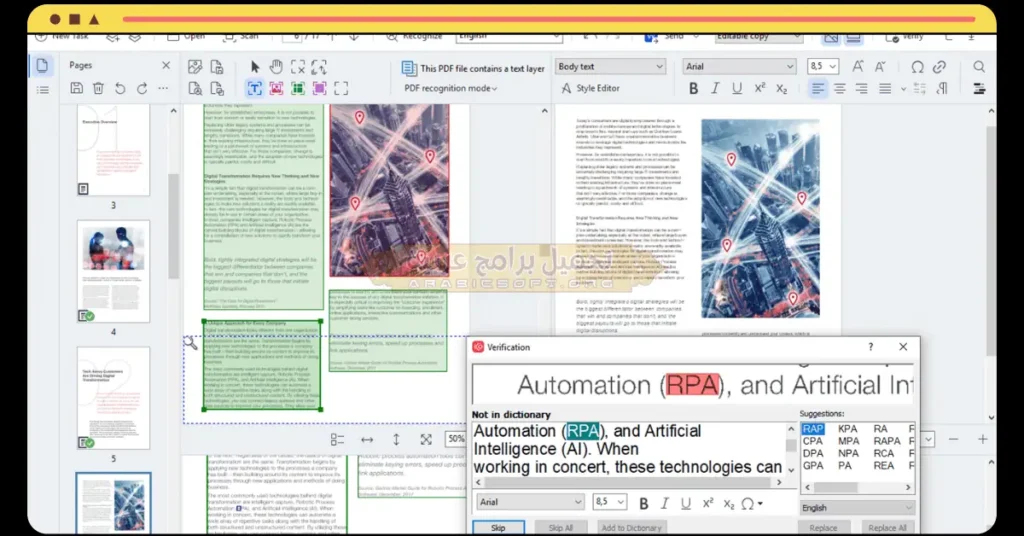Delete selected page with trash icon

(x=98, y=88)
